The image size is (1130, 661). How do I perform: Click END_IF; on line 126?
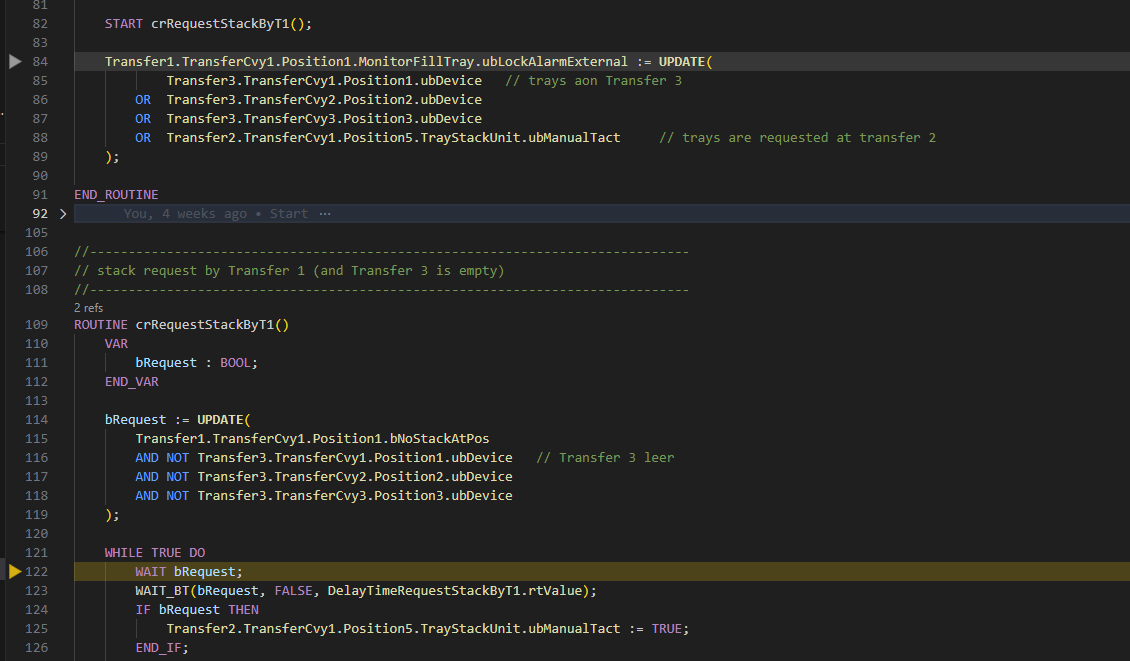pos(162,648)
